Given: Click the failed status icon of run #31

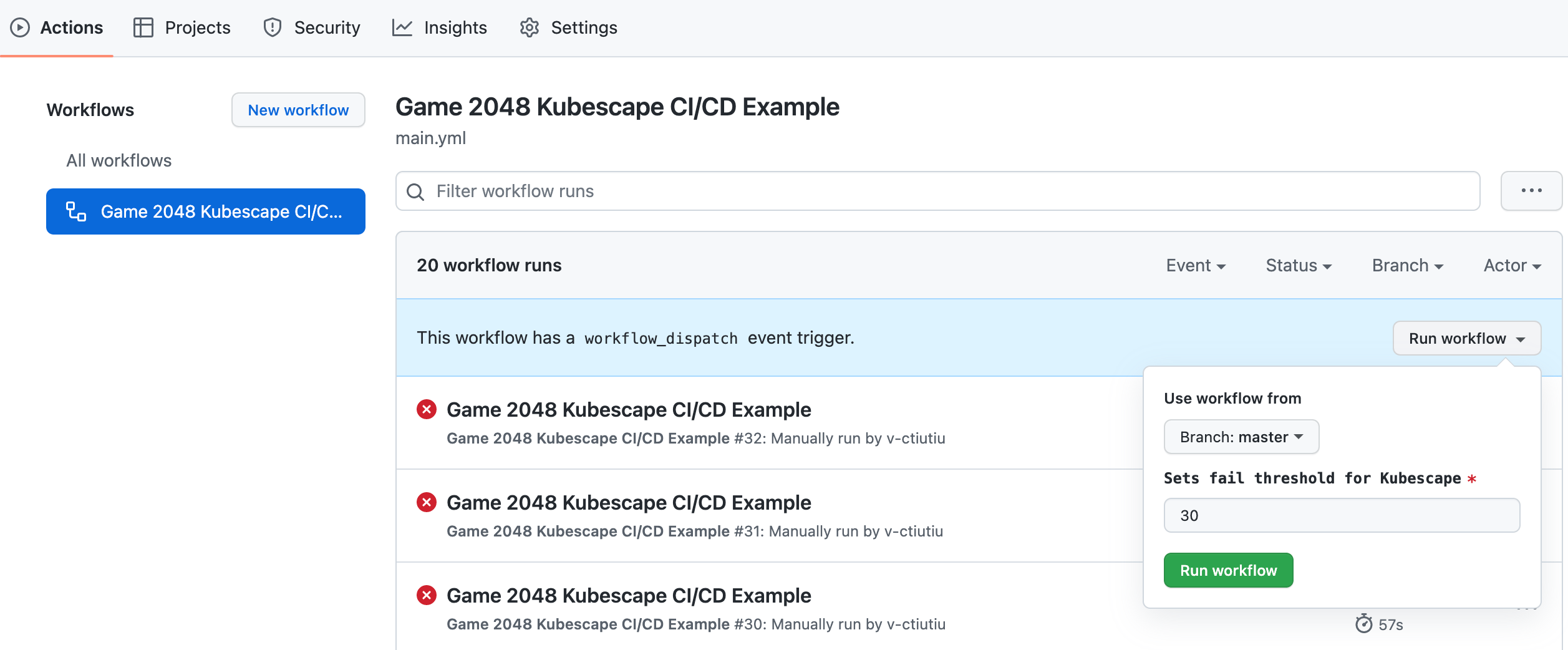Looking at the screenshot, I should (427, 503).
